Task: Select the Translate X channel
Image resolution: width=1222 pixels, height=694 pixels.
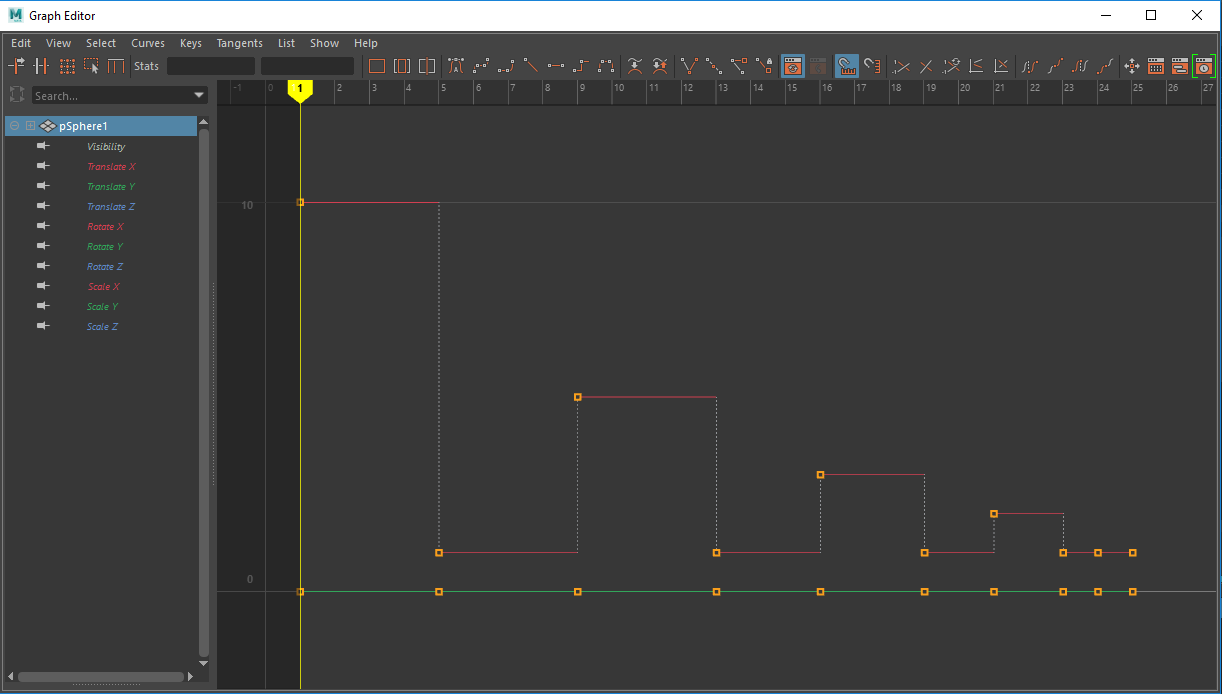Action: coord(111,167)
